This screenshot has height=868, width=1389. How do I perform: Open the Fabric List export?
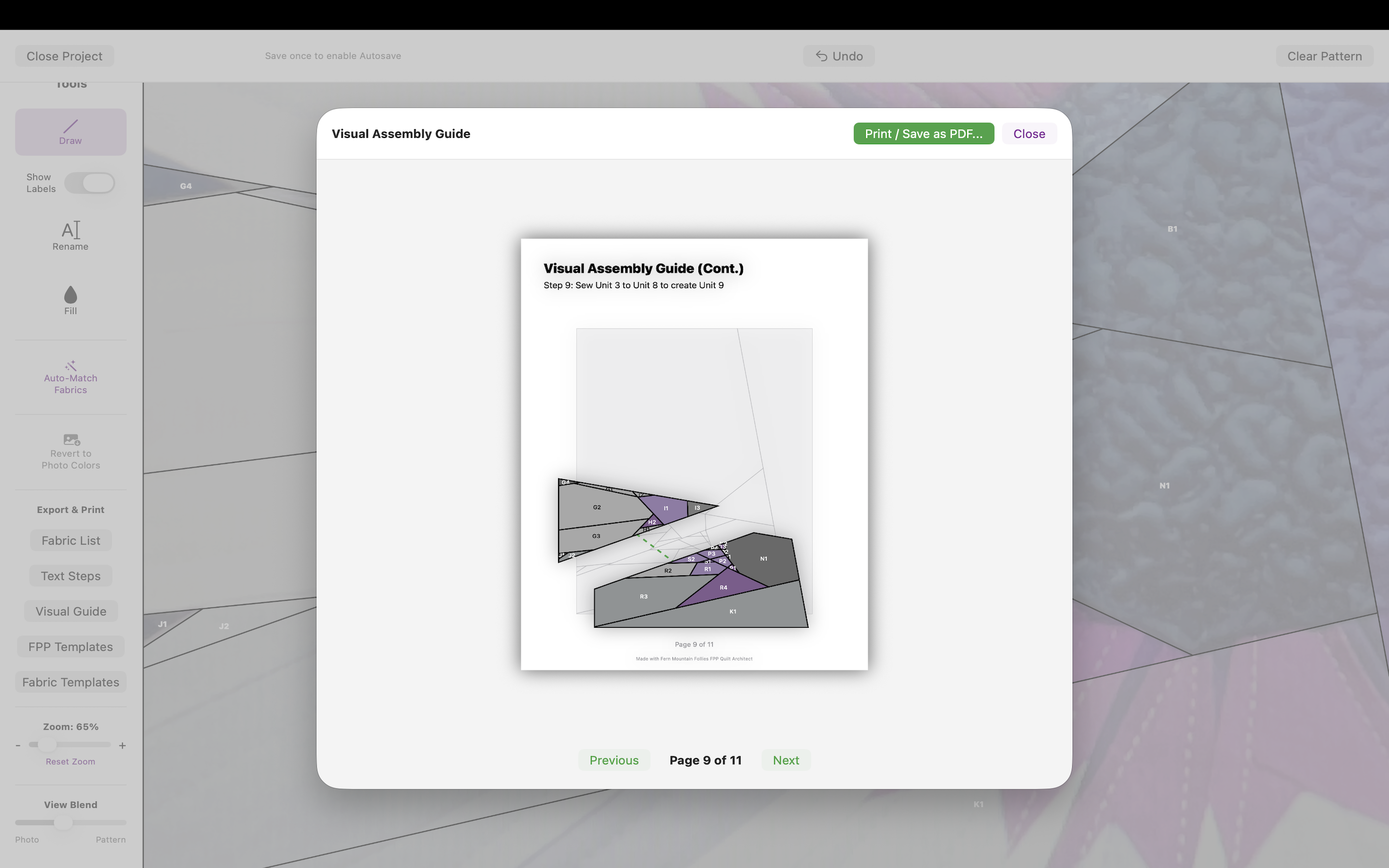point(70,540)
